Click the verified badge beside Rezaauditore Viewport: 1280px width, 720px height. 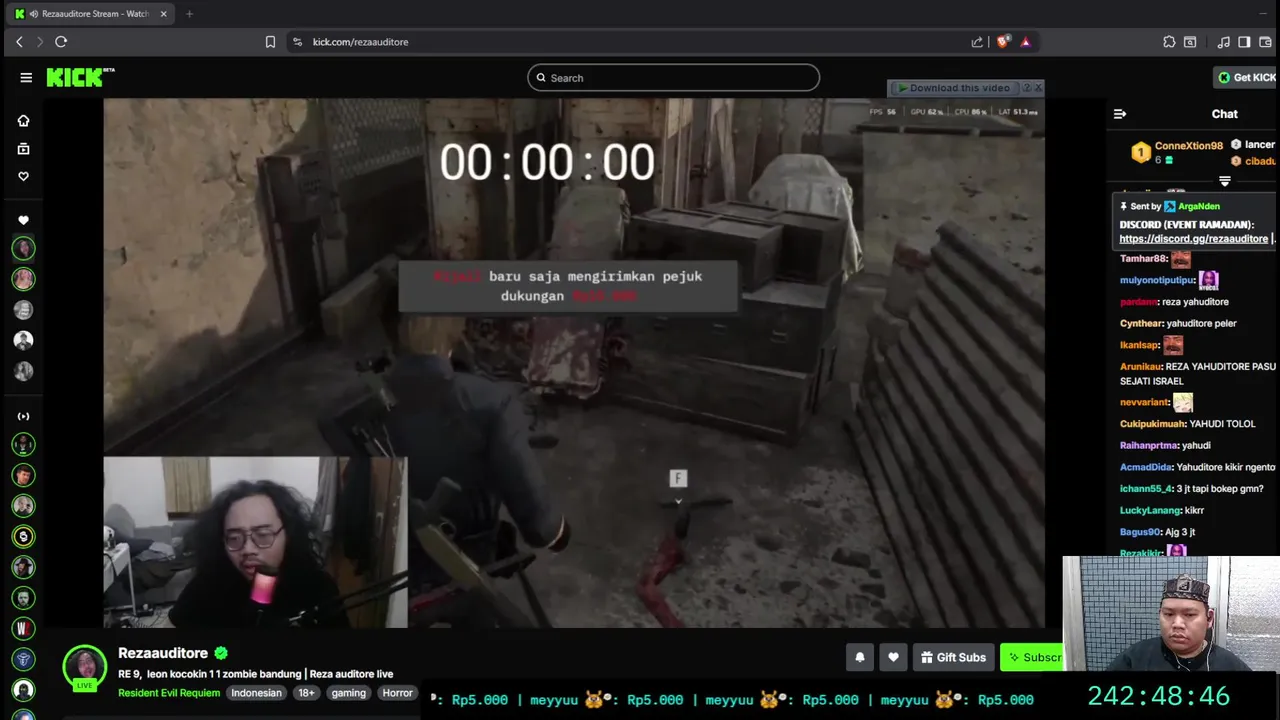click(221, 653)
